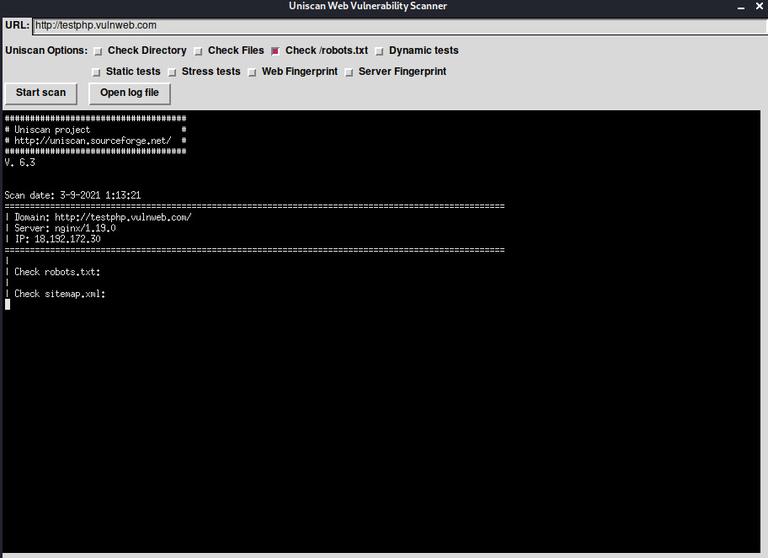
Task: Close the Uniscan scanner window
Action: pos(759,6)
